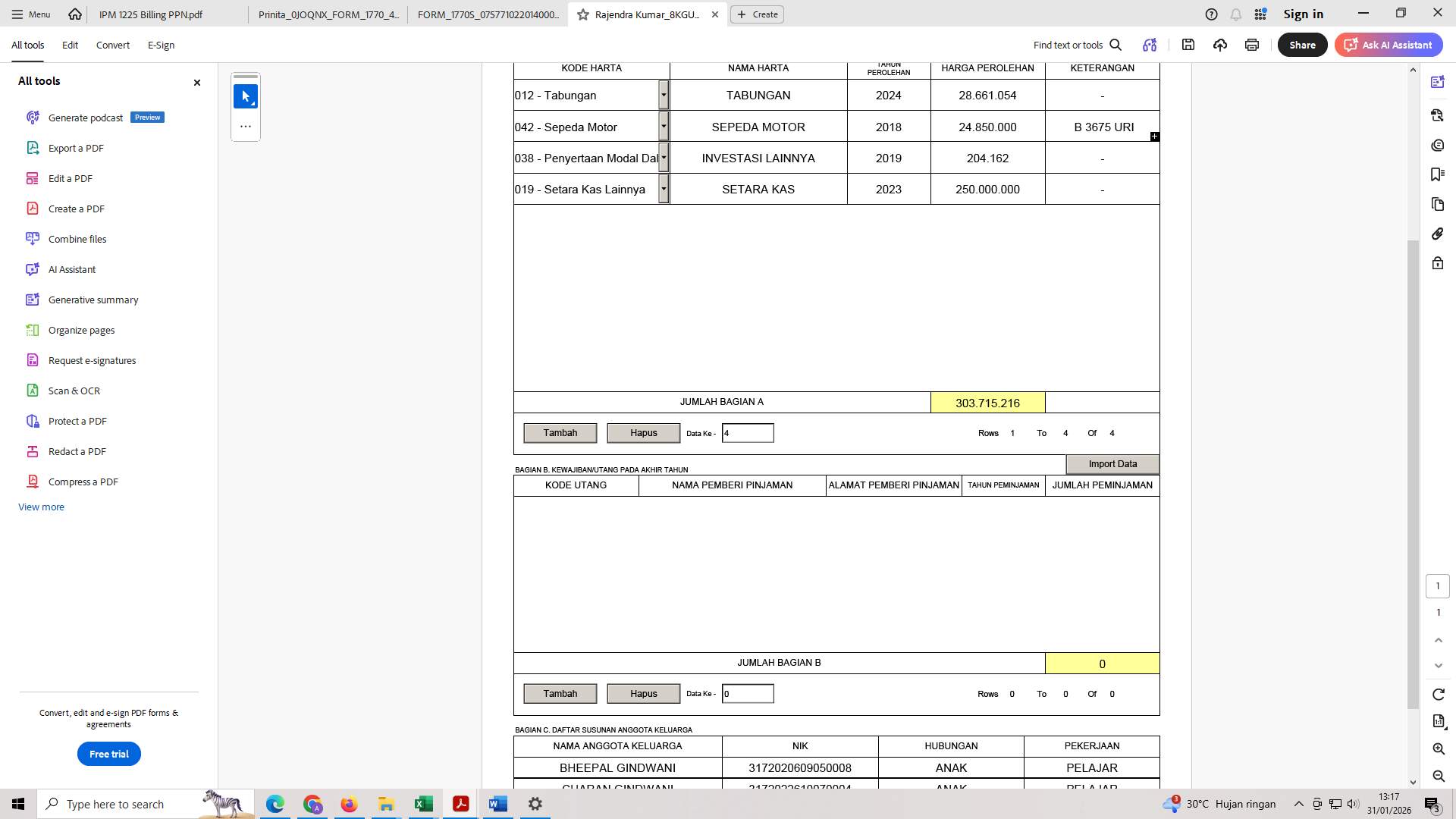The height and width of the screenshot is (819, 1456).
Task: Activate Read Aloud headphones icon in toolbar
Action: (1149, 45)
